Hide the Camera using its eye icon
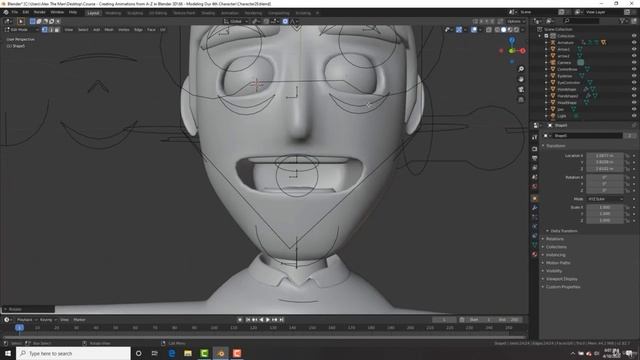640x360 pixels. click(634, 62)
